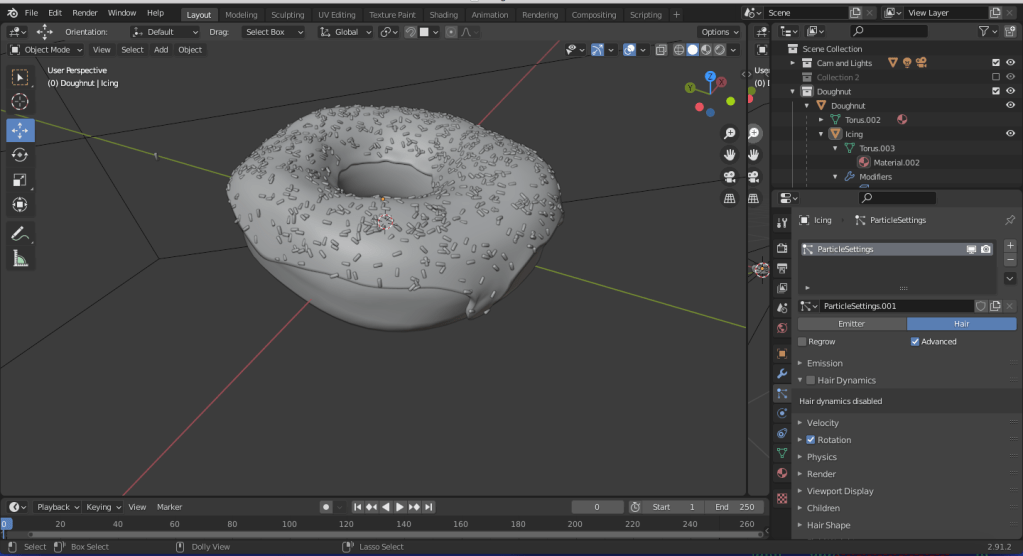Expand the Velocity panel
This screenshot has width=1023, height=556.
click(x=823, y=423)
